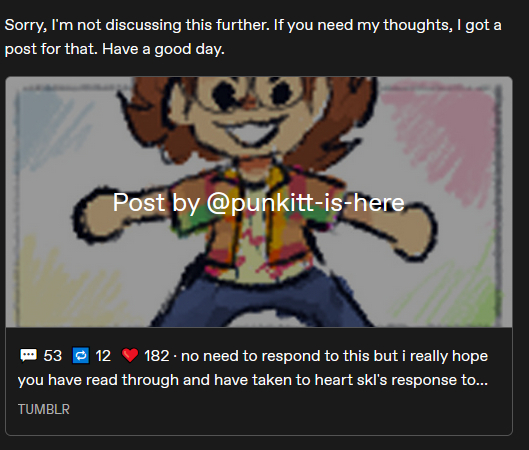529x450 pixels.
Task: Click the TUMBLR source label
Action: (44, 409)
